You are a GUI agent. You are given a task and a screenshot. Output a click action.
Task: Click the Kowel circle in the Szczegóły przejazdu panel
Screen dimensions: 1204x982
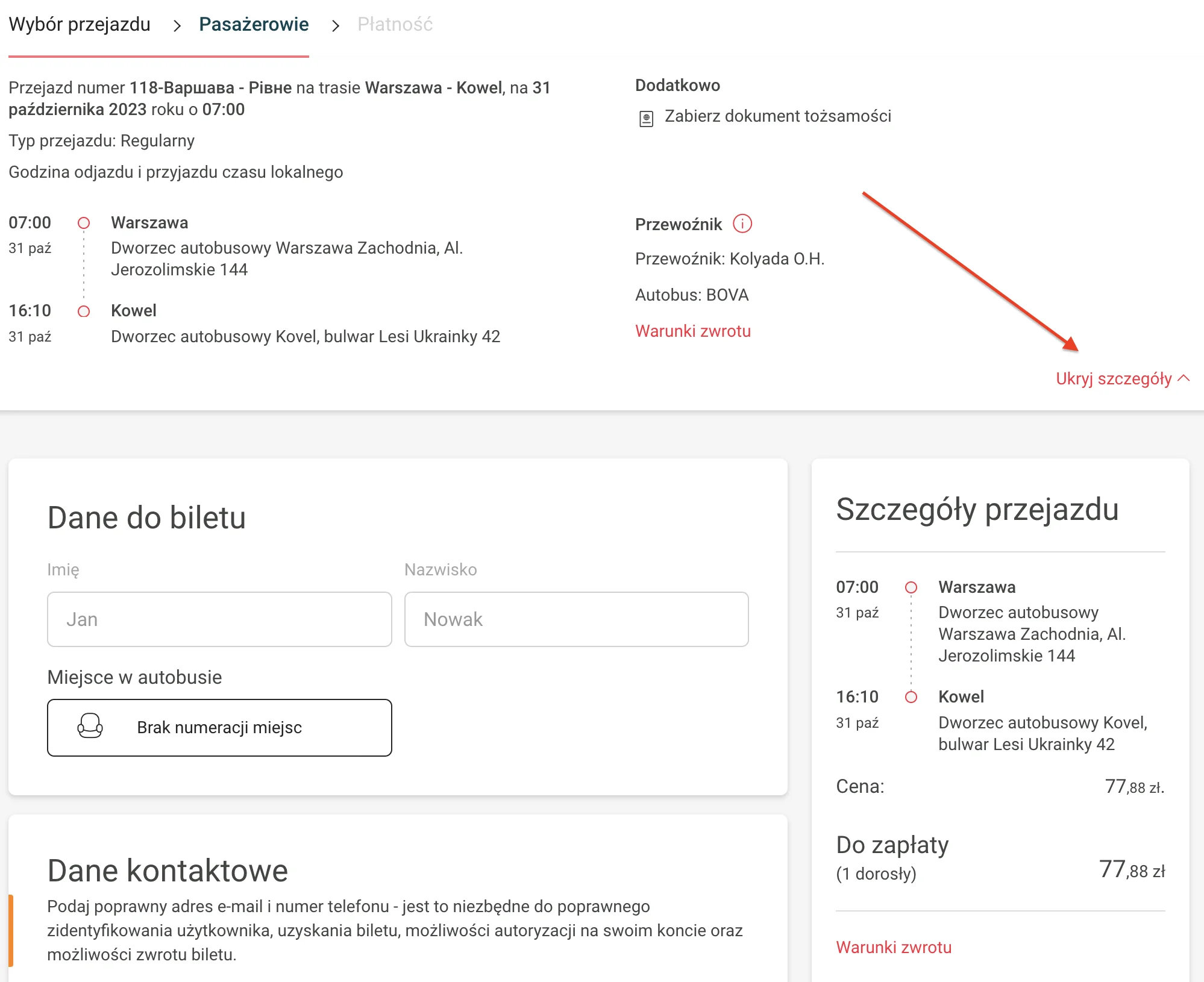pyautogui.click(x=911, y=697)
